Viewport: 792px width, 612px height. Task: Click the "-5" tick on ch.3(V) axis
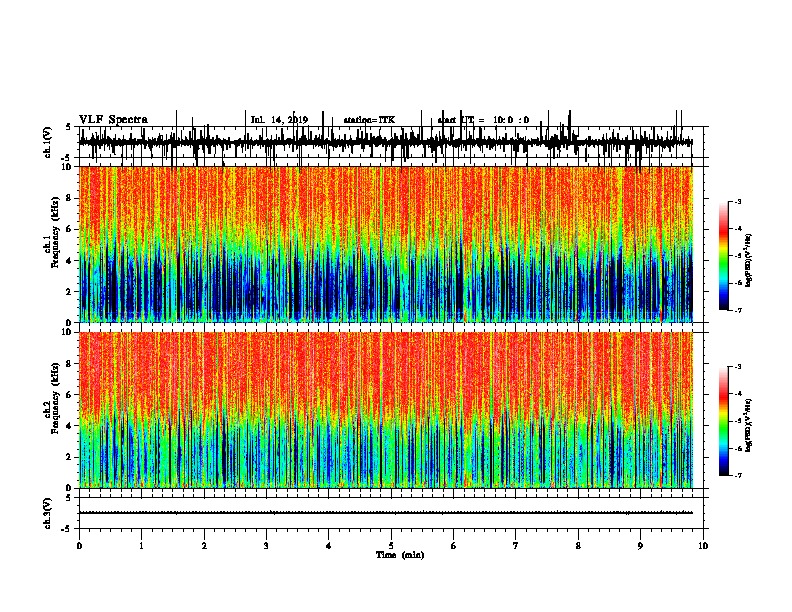[67, 529]
